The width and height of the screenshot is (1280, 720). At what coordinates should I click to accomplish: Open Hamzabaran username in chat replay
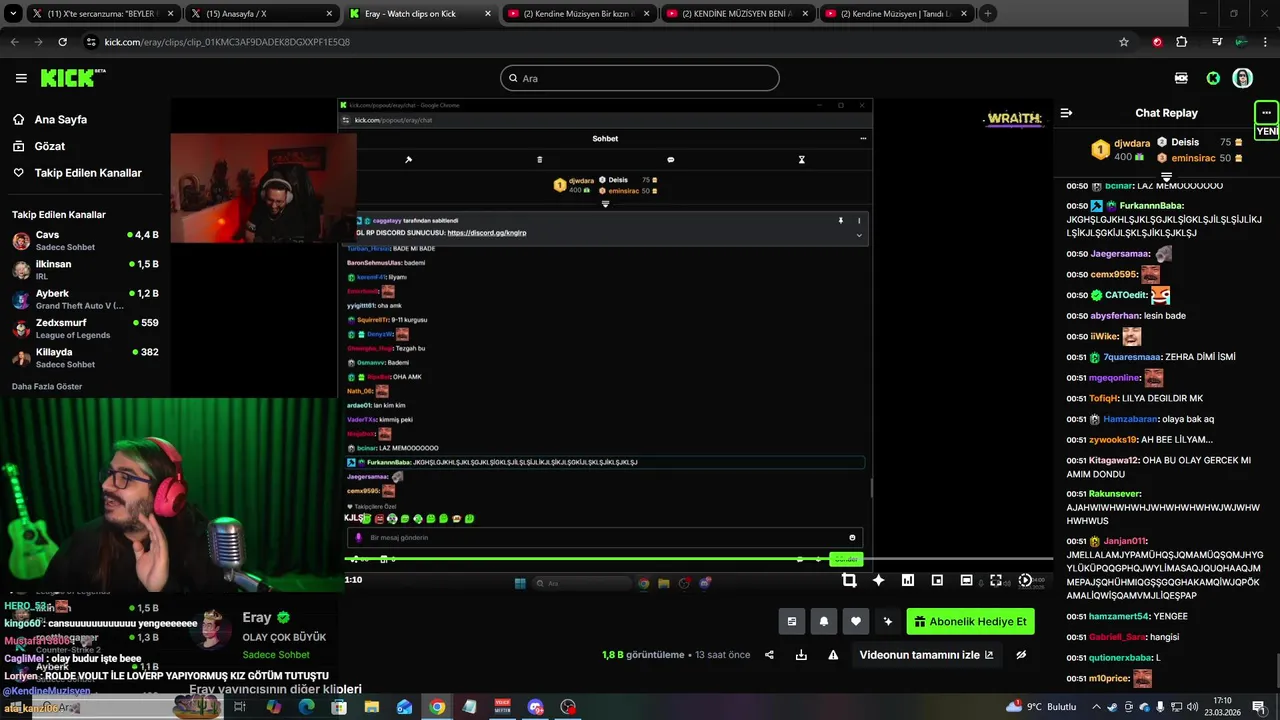tap(1130, 419)
